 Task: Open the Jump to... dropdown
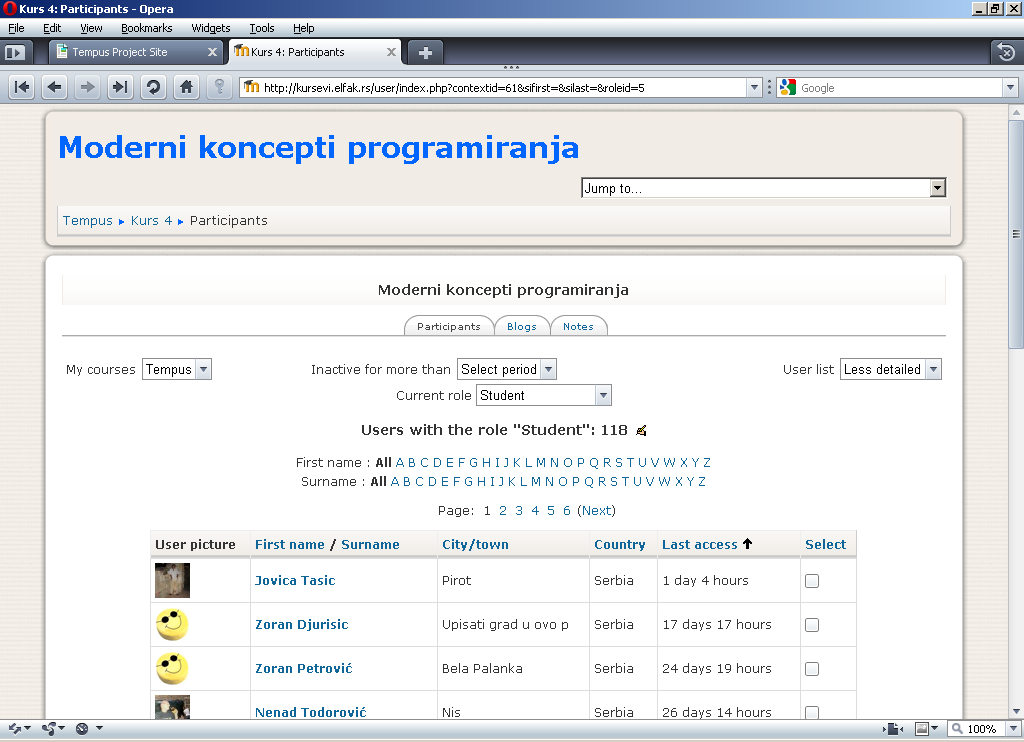pos(763,188)
